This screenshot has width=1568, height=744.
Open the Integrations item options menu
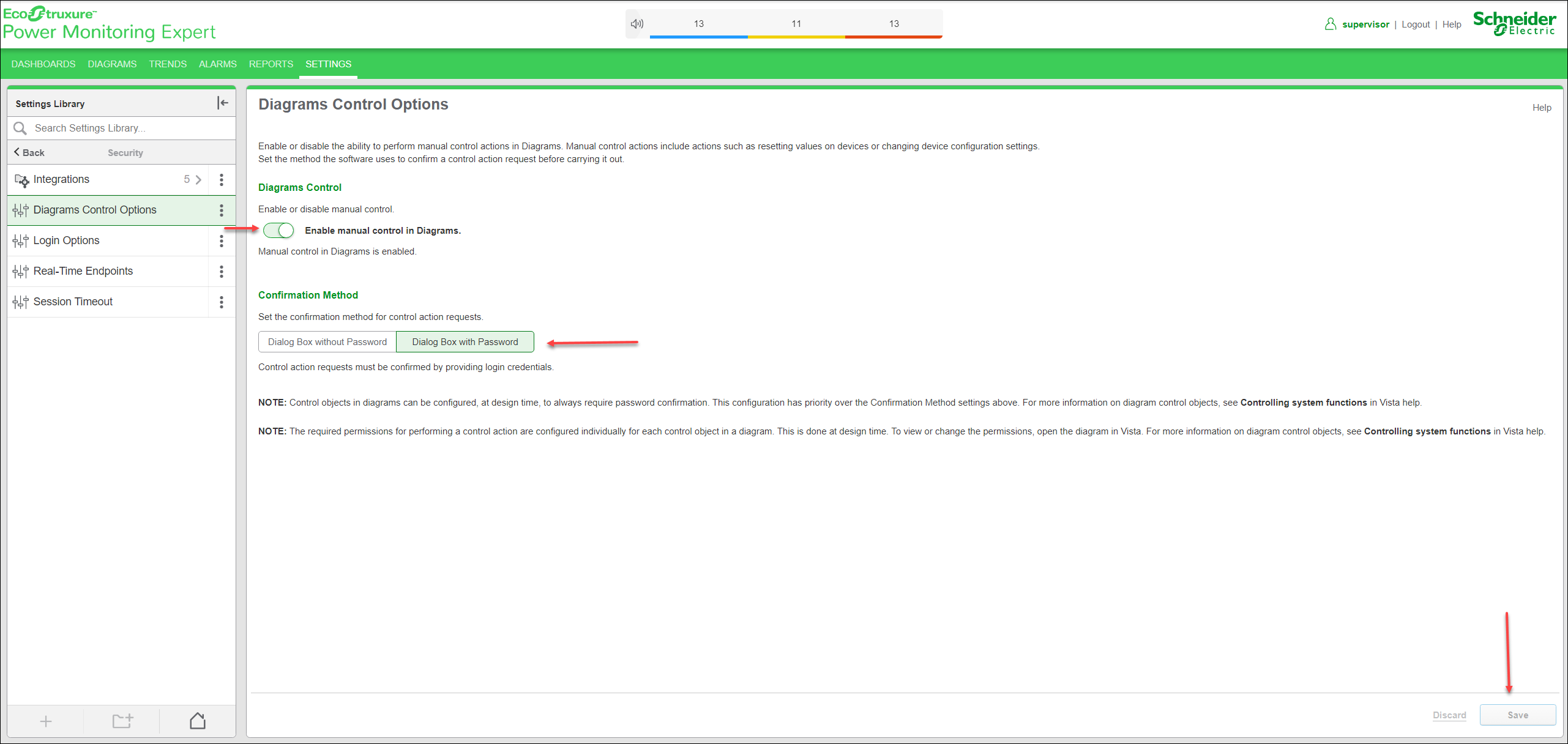(x=222, y=180)
